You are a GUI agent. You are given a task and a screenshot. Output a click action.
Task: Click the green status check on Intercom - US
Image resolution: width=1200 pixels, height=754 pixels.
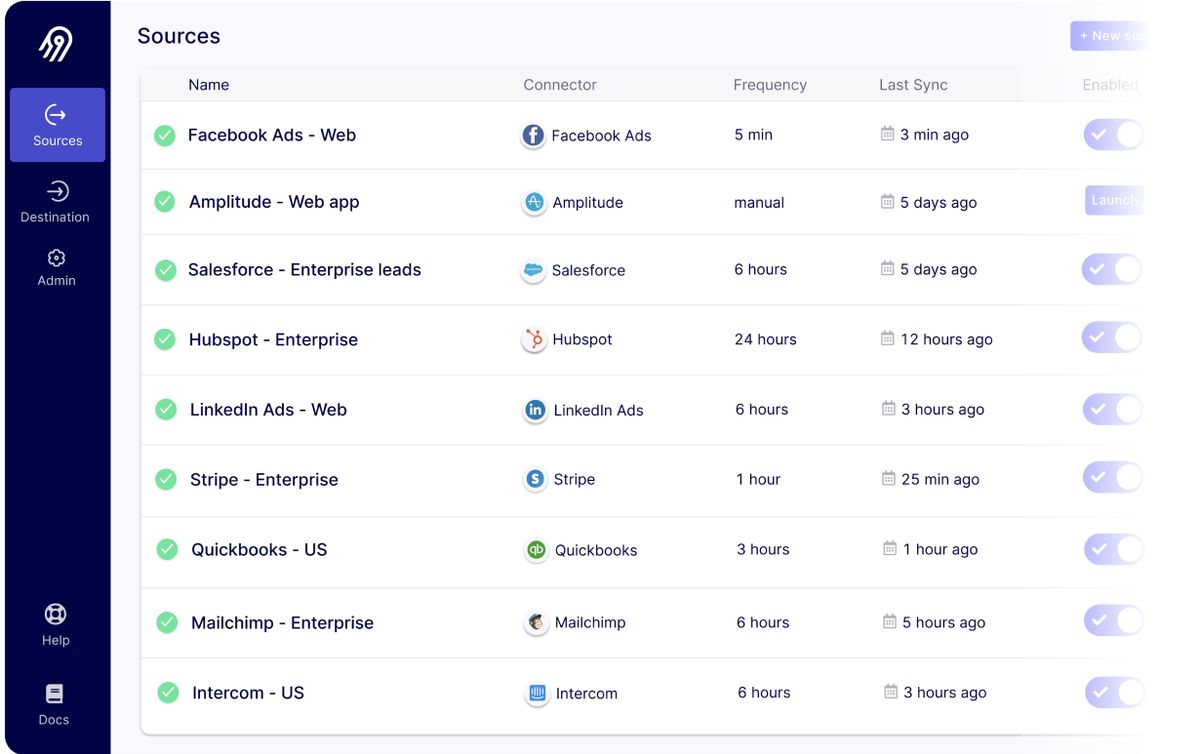click(x=166, y=692)
